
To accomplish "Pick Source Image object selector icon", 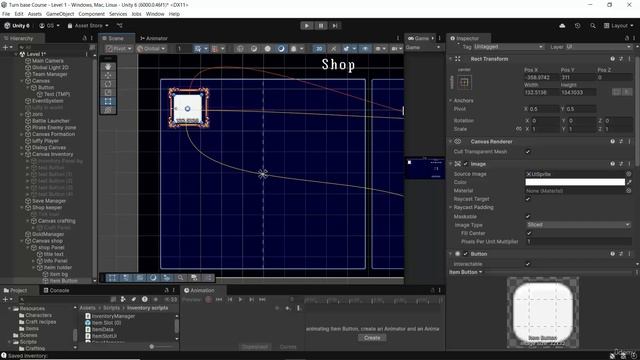I will (629, 174).
